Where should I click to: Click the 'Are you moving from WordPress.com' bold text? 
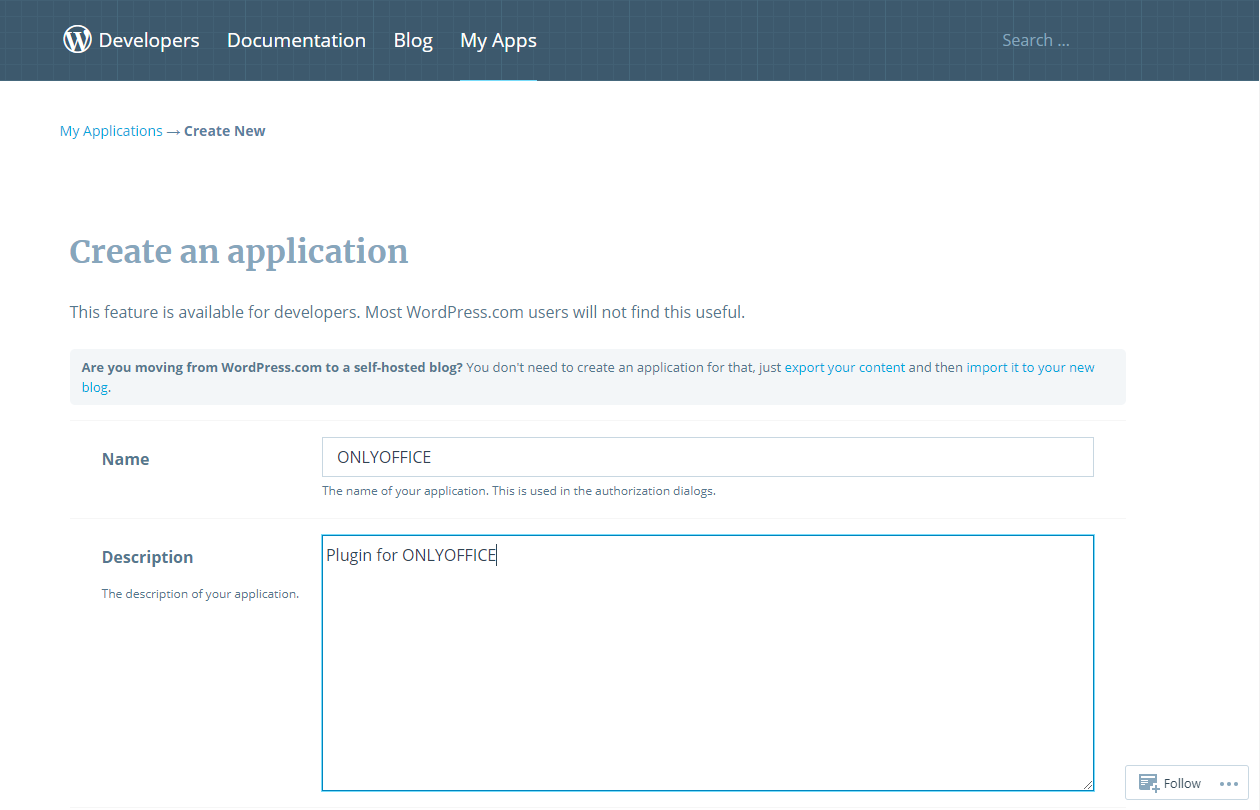272,367
